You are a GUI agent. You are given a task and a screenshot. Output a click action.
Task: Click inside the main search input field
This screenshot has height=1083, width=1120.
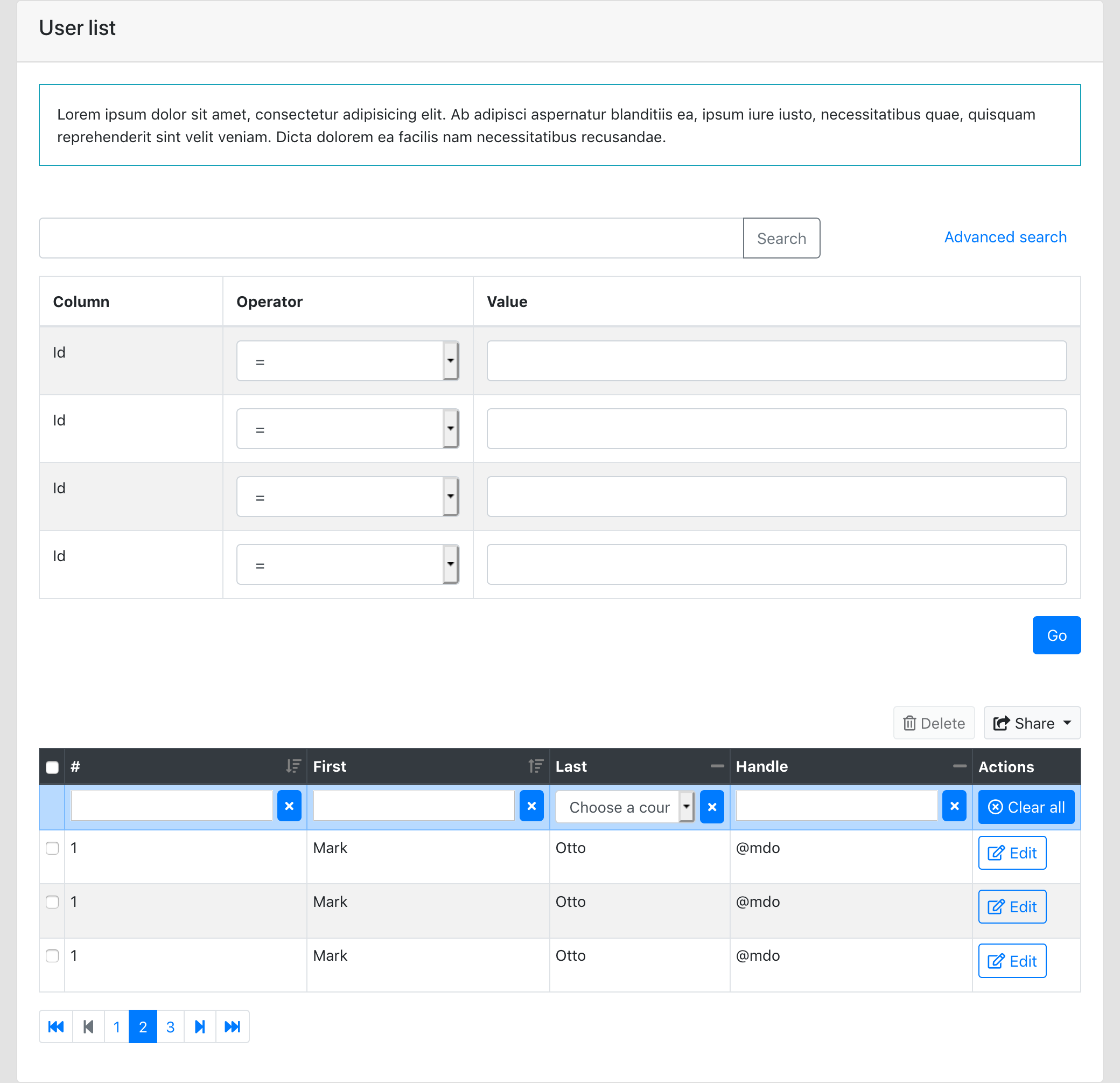pos(389,239)
